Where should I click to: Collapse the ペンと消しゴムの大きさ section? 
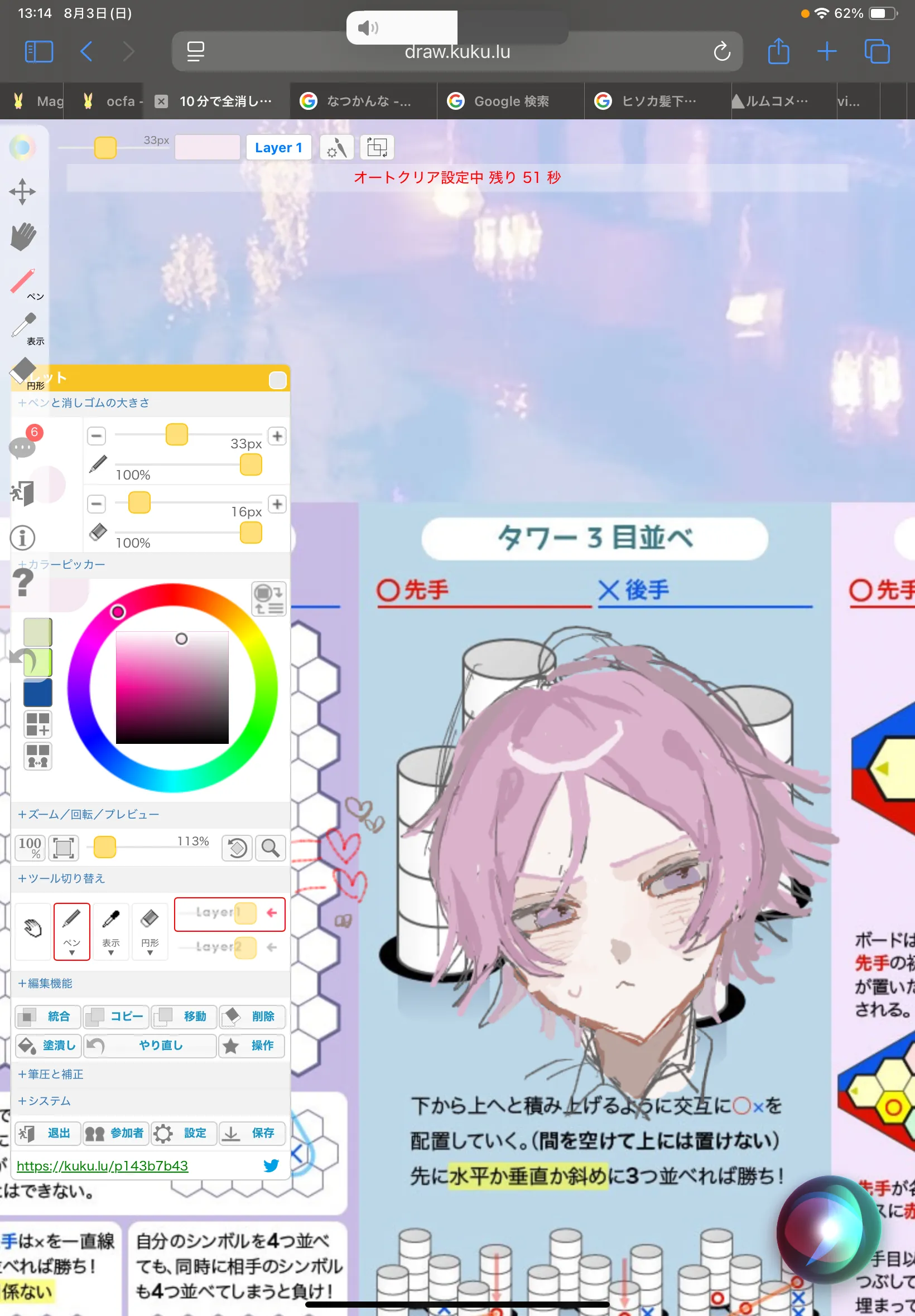click(84, 403)
